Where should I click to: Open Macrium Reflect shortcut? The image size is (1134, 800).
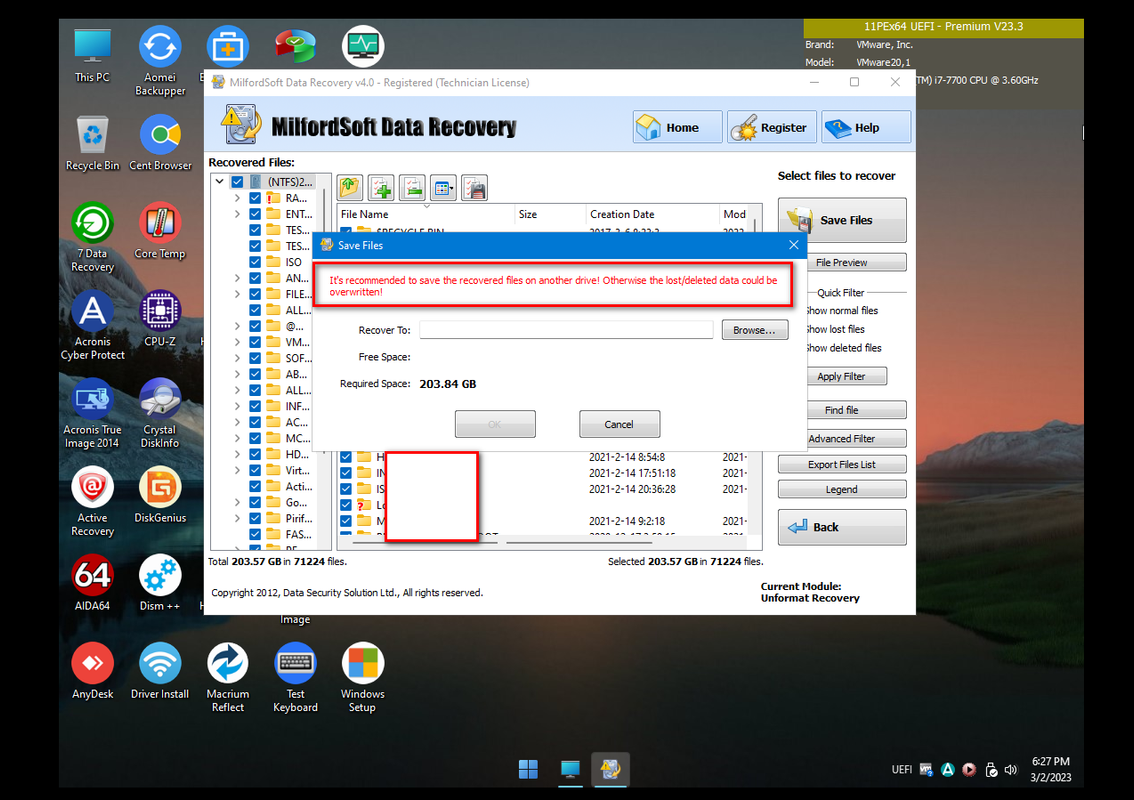228,678
